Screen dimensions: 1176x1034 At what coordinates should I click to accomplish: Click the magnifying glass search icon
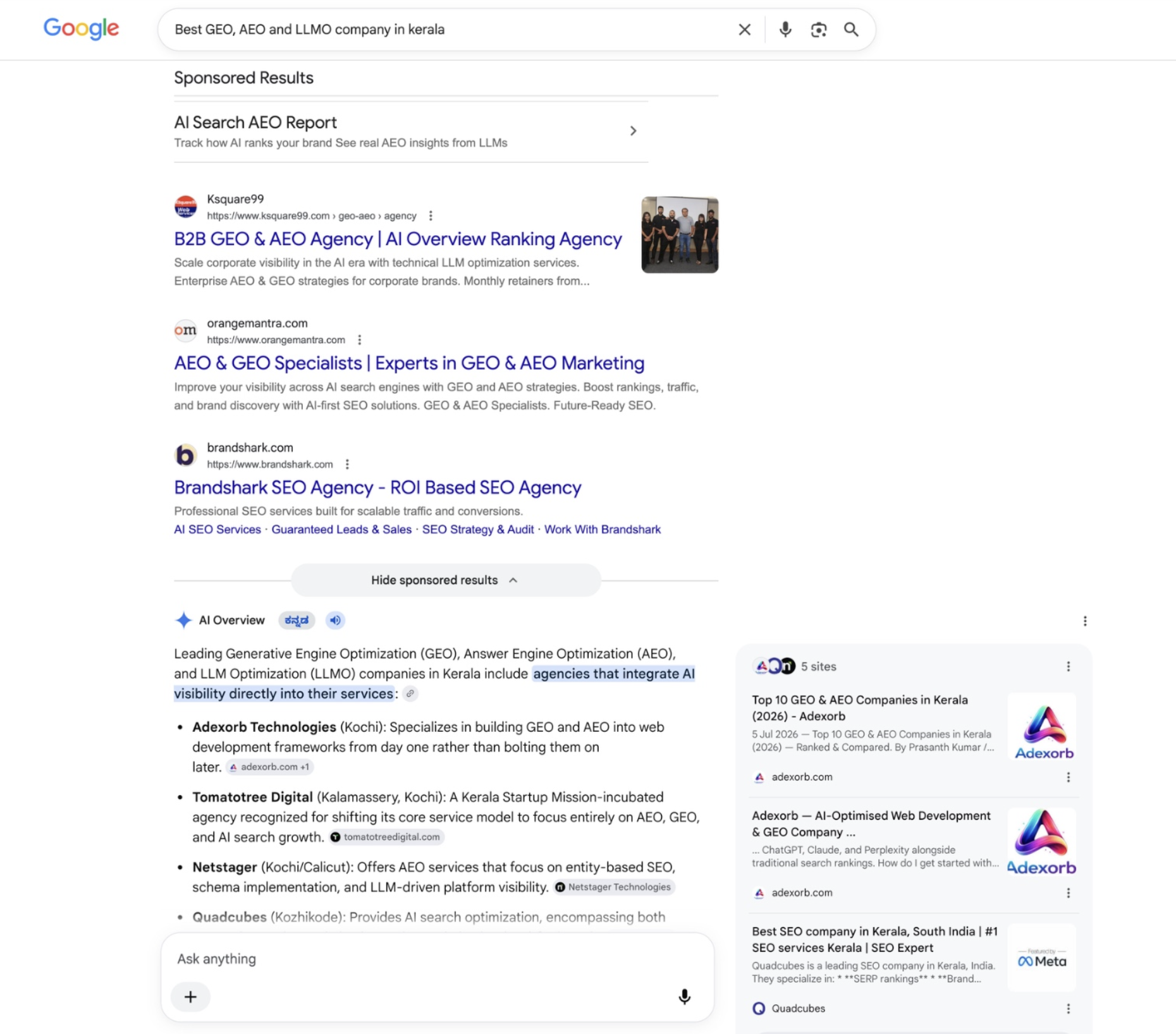tap(852, 30)
